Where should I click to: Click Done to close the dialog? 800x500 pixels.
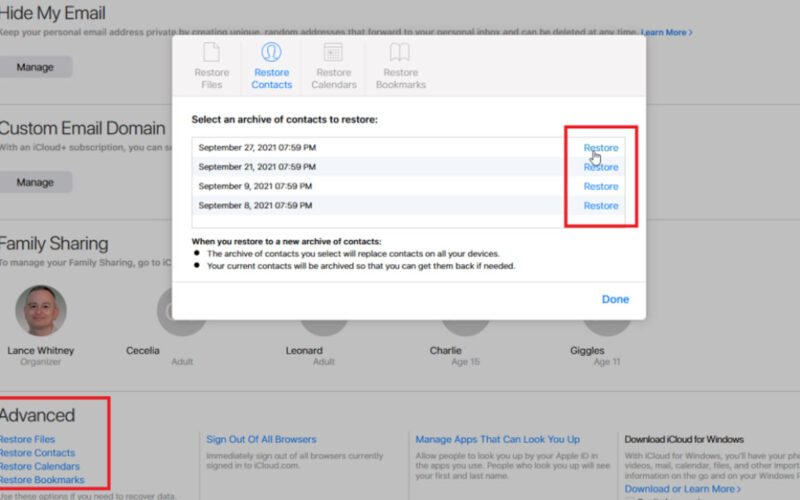615,299
